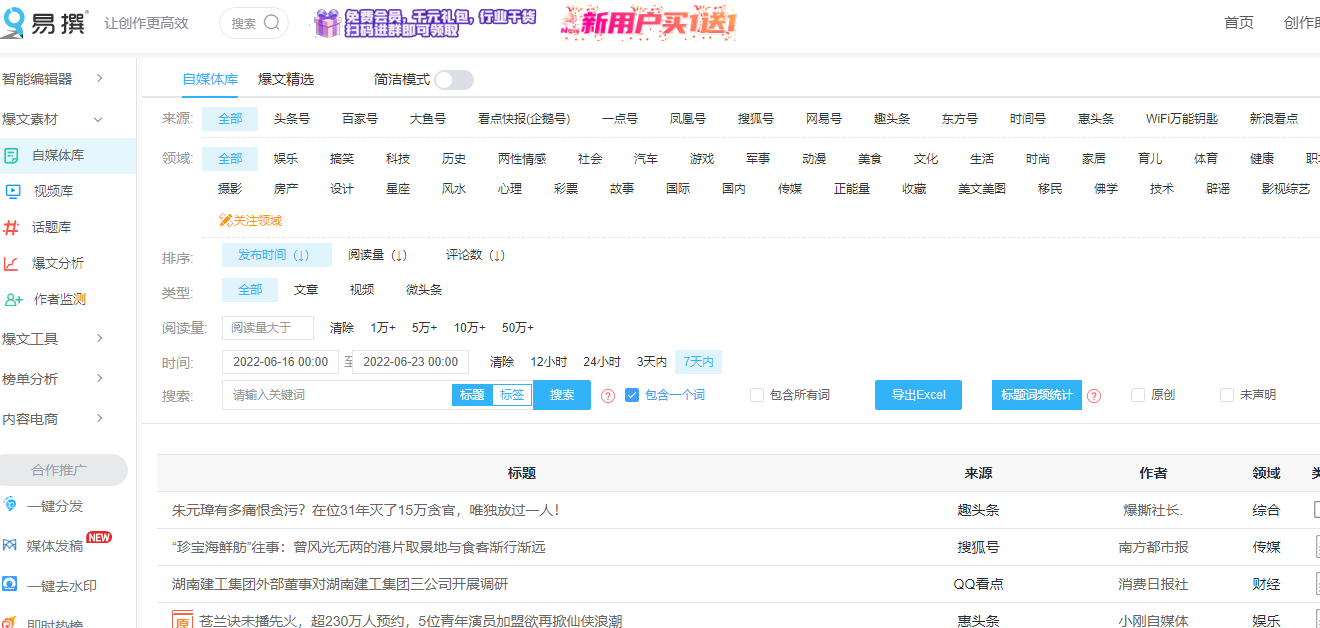The width and height of the screenshot is (1320, 628).
Task: Open the 首页 menu item
Action: pos(1238,21)
